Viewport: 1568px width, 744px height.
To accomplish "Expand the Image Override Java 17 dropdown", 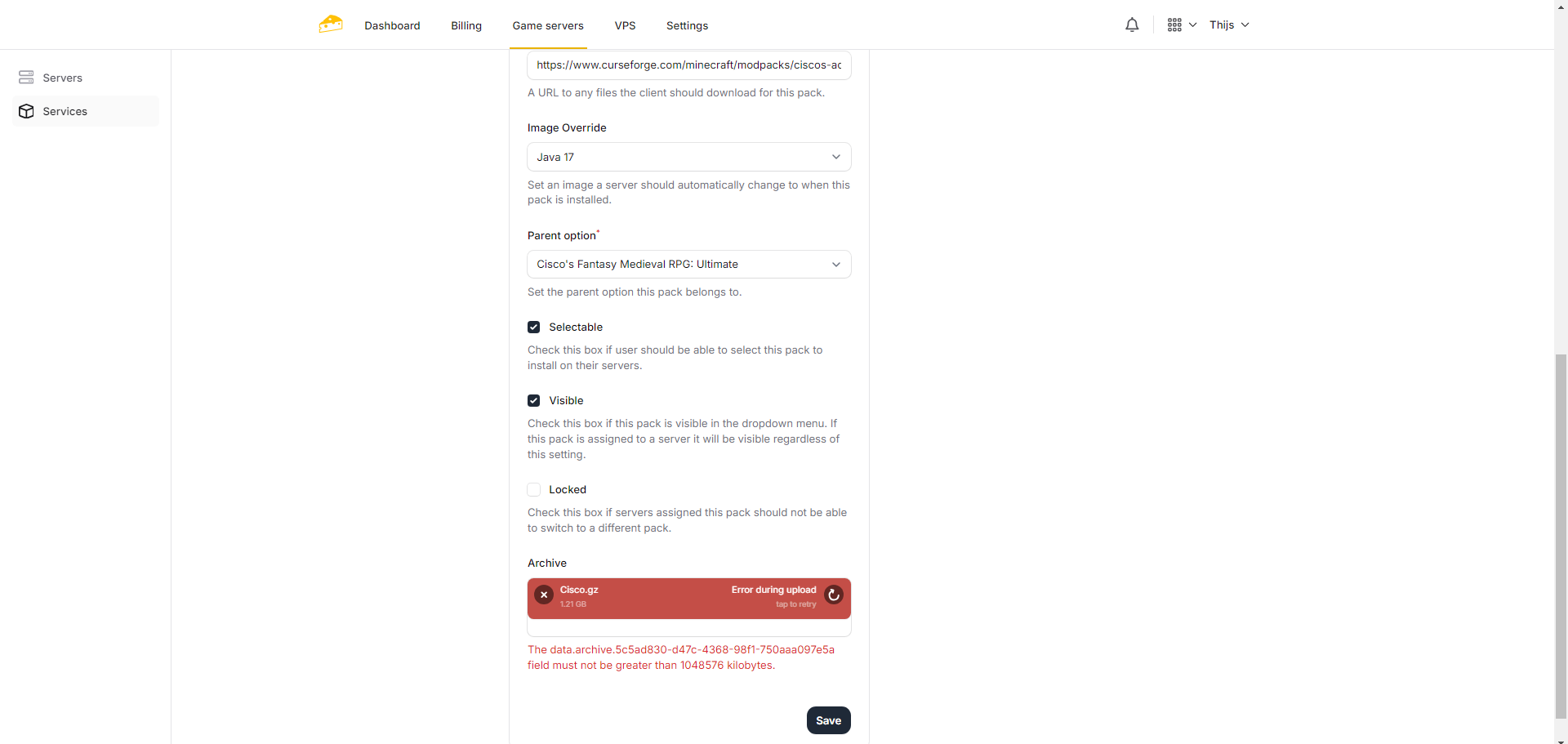I will pos(688,158).
